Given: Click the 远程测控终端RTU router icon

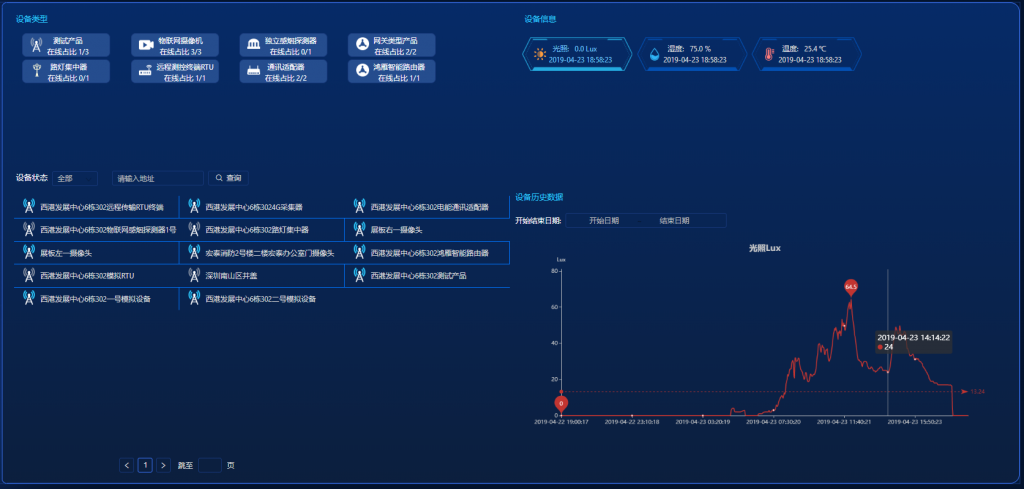Looking at the screenshot, I should point(145,72).
